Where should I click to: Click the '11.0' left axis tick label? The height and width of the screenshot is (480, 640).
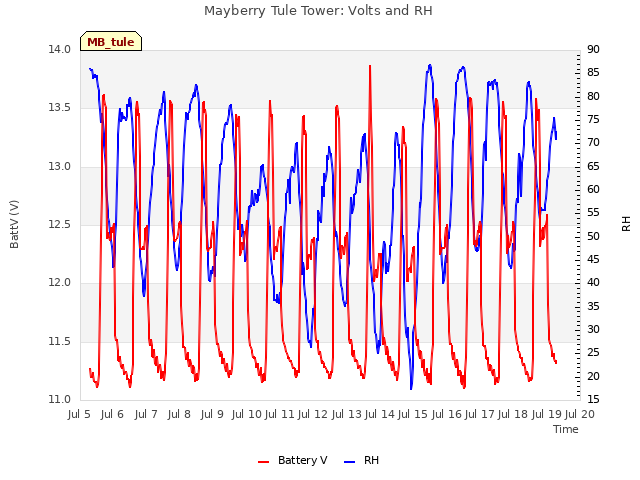(60, 399)
